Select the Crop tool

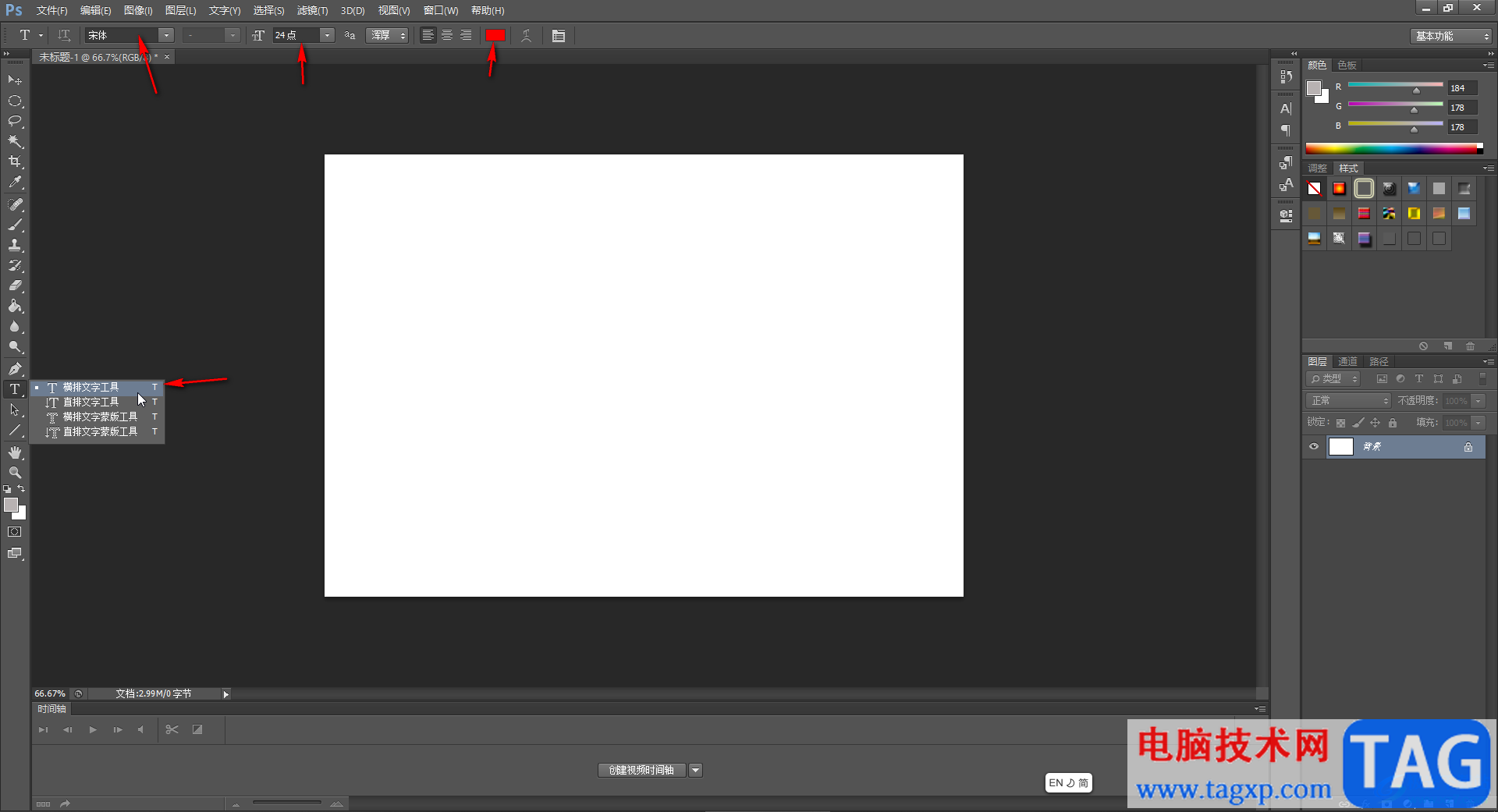(x=15, y=162)
